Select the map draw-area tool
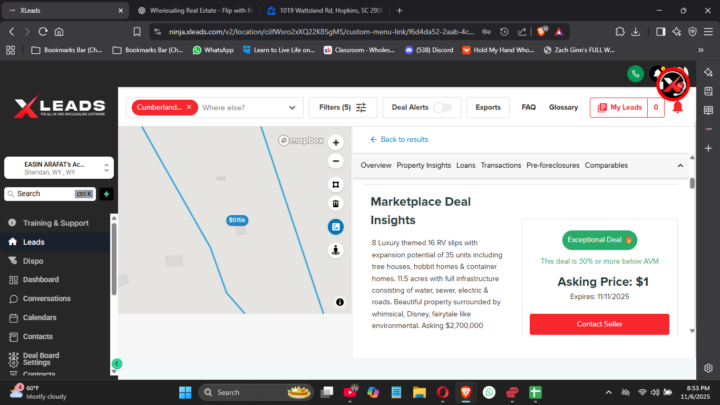Viewport: 720px width, 405px height. (x=336, y=184)
